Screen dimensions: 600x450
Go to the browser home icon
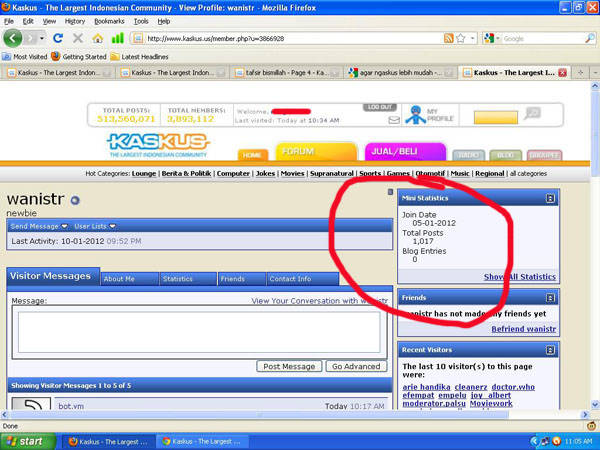[98, 38]
